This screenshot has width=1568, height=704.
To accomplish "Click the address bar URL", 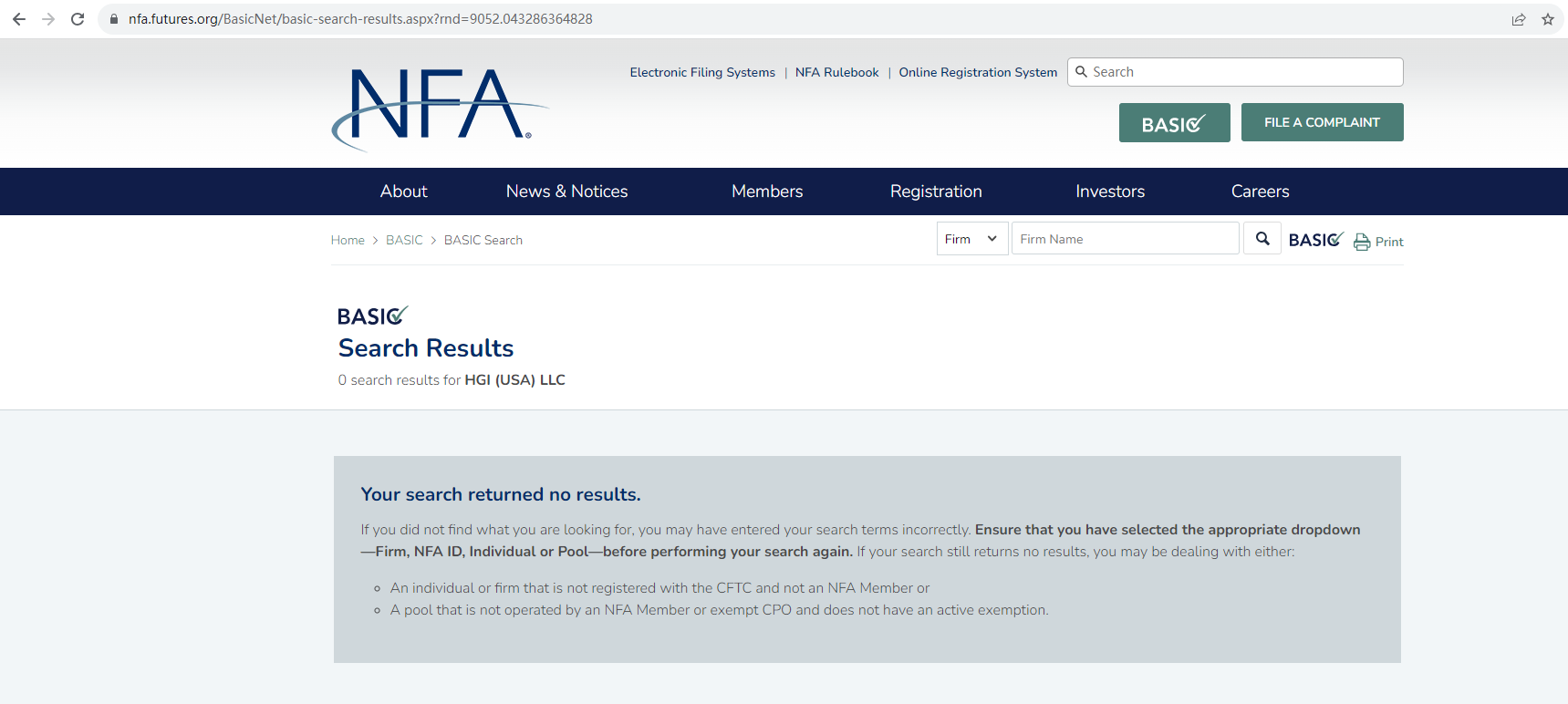I will tap(360, 19).
